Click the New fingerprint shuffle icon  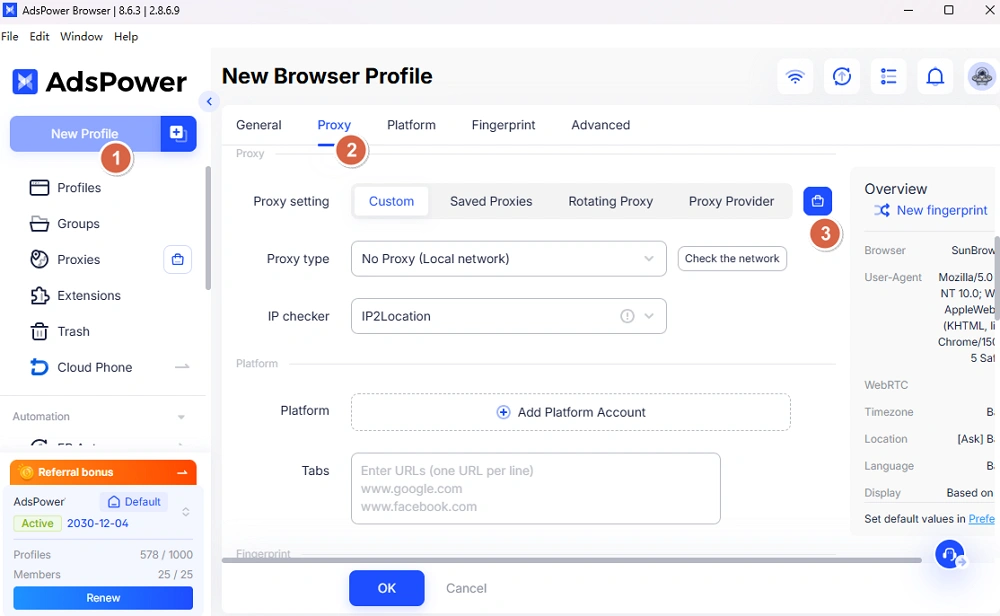point(881,210)
